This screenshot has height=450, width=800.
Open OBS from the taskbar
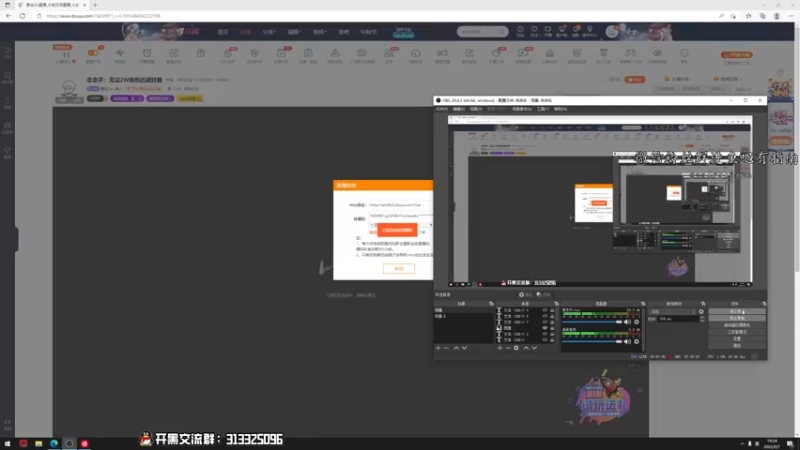pyautogui.click(x=69, y=444)
